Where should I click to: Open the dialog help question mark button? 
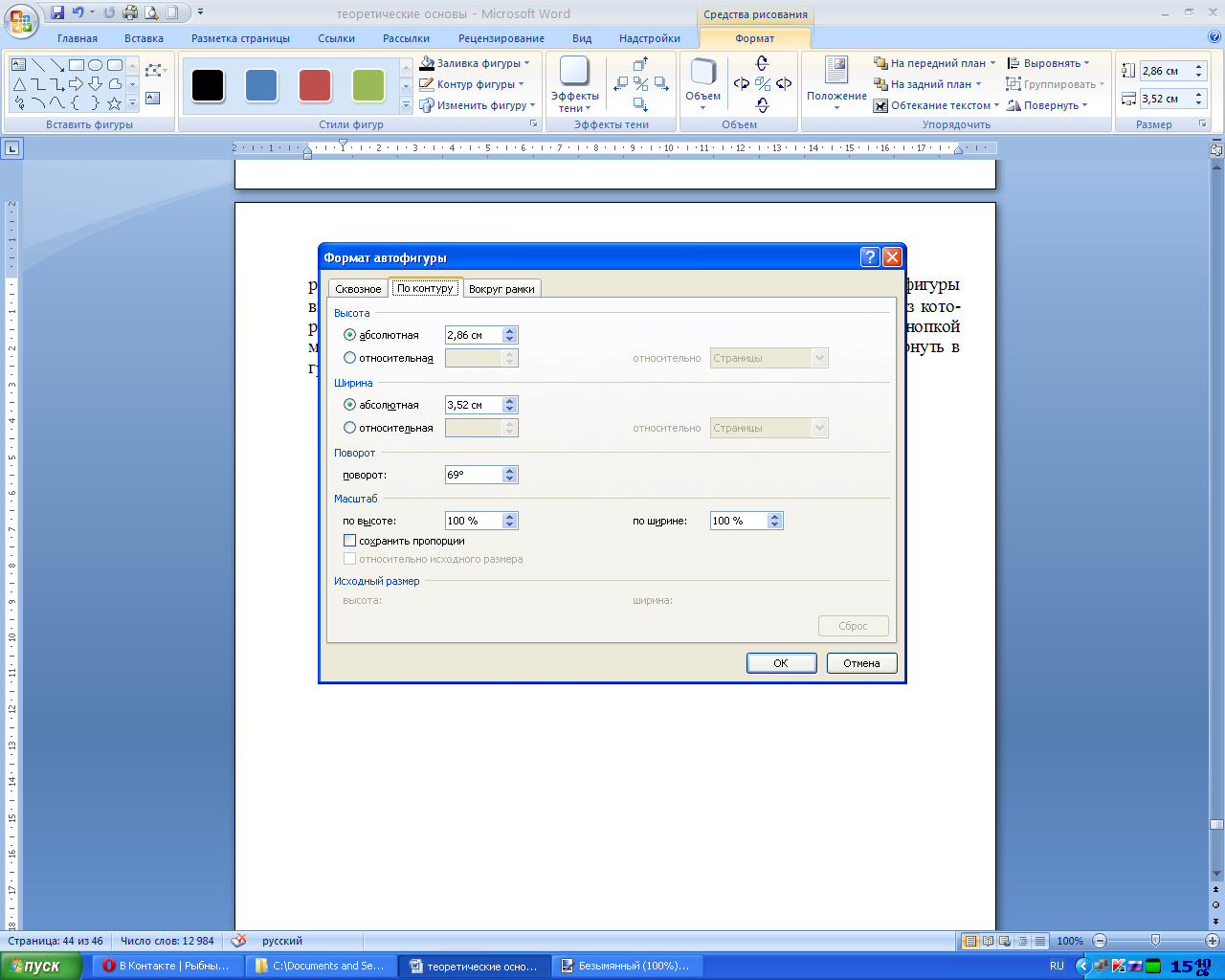pos(870,256)
